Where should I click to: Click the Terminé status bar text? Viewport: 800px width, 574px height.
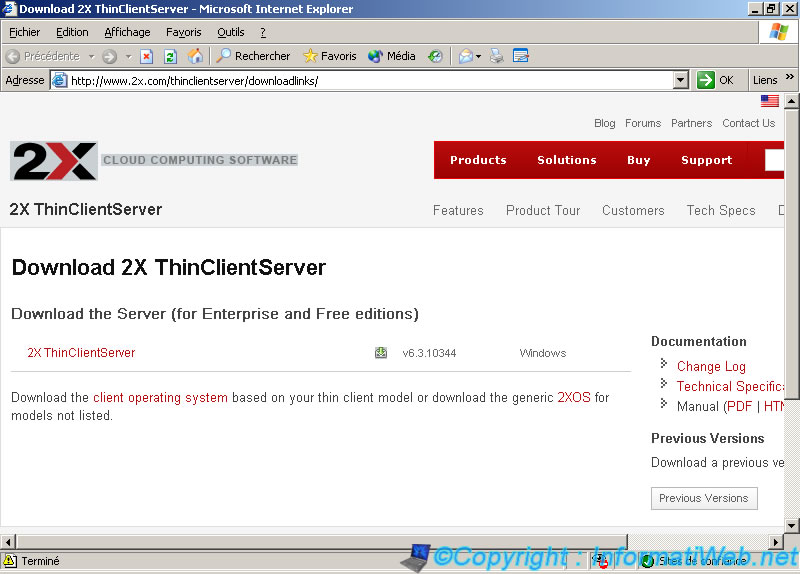(x=40, y=561)
